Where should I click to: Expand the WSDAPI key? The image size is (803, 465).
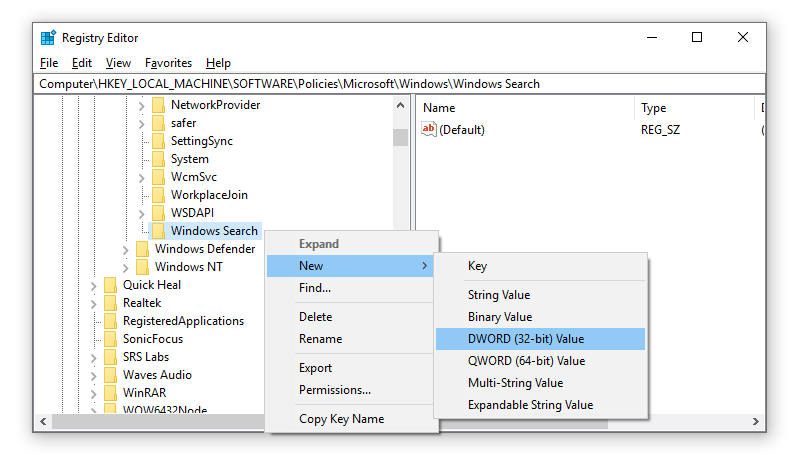pyautogui.click(x=141, y=214)
